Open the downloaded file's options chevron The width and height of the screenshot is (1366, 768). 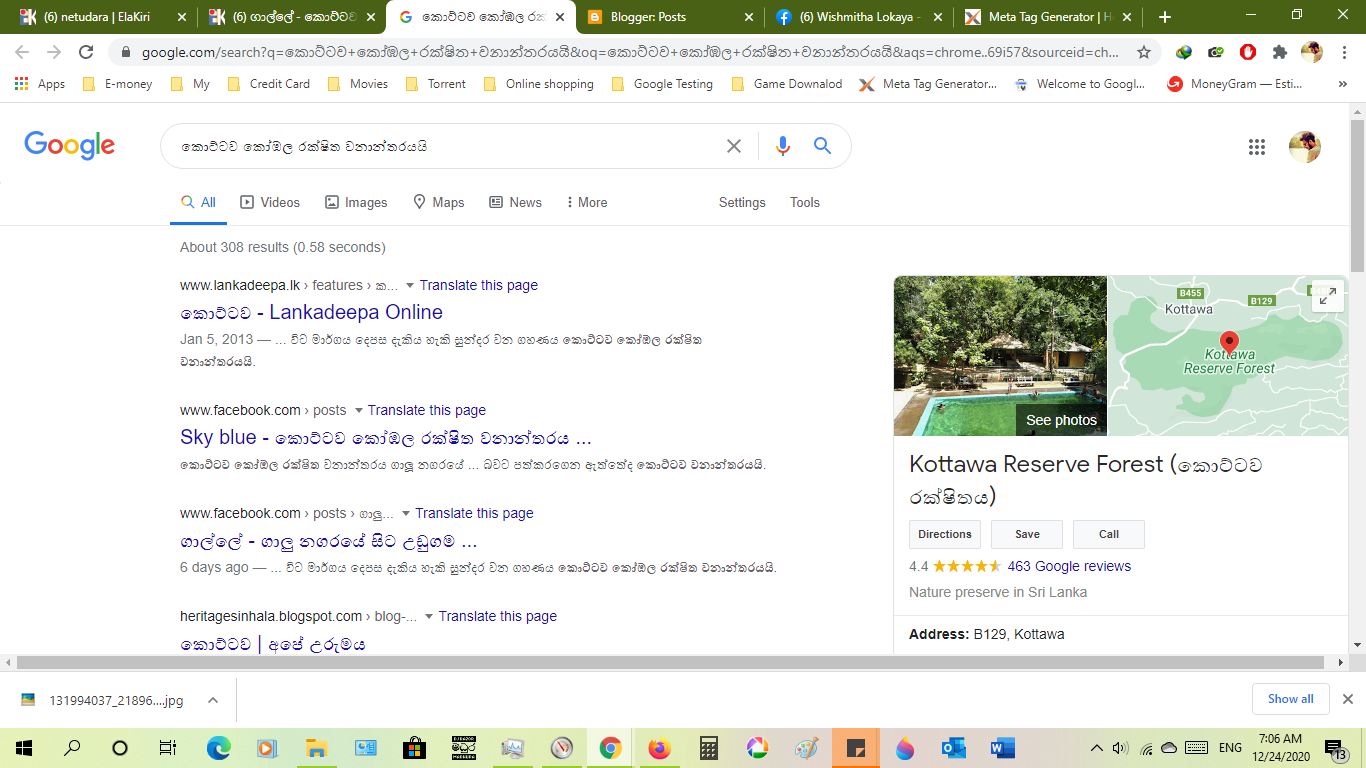[212, 700]
